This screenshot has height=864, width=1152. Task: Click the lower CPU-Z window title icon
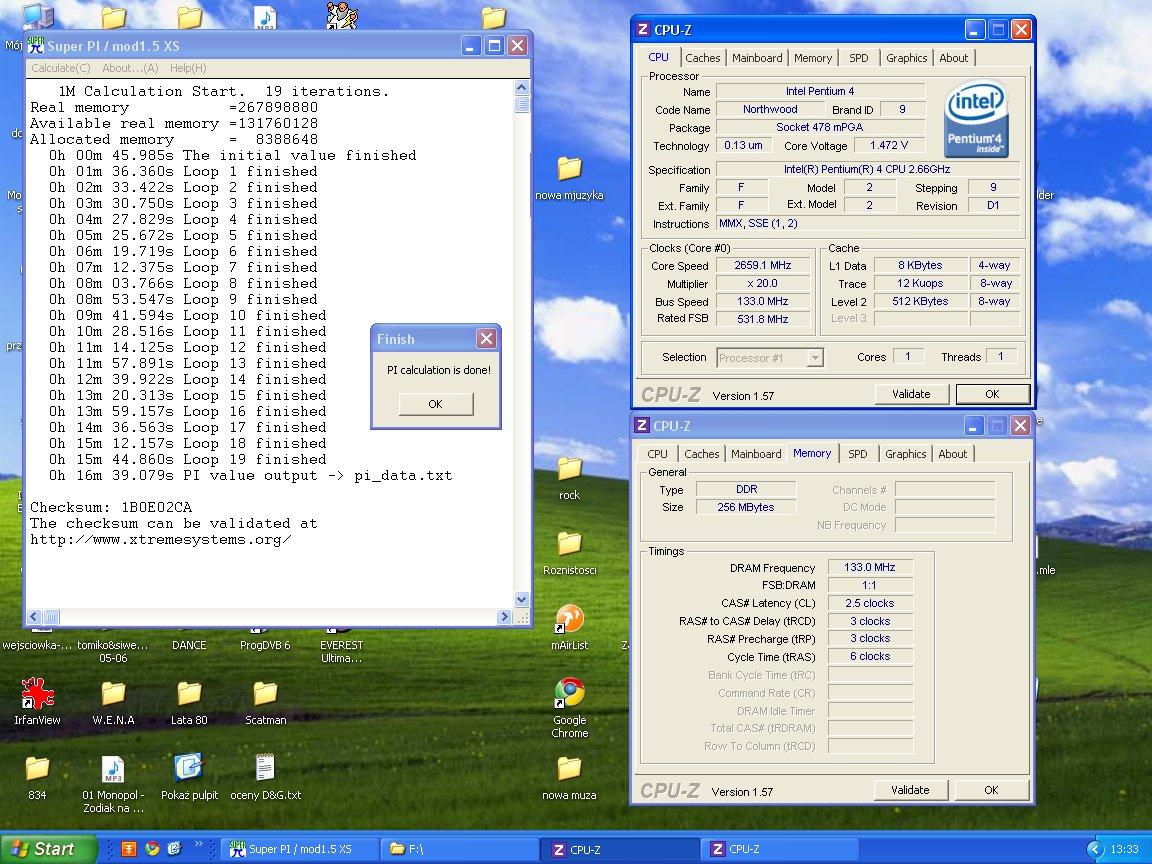[642, 425]
